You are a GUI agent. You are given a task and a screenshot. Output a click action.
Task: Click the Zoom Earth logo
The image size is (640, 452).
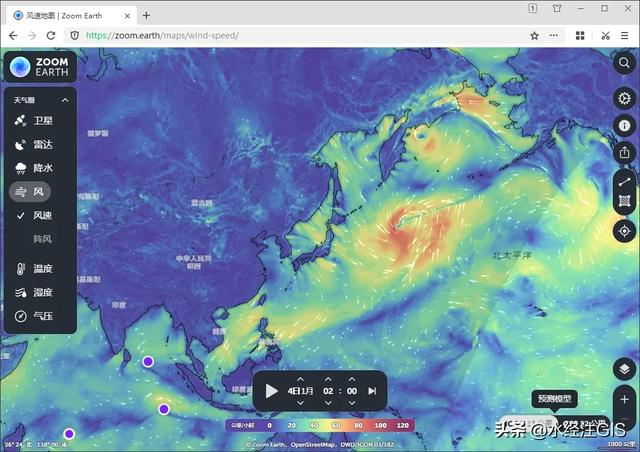coord(40,67)
